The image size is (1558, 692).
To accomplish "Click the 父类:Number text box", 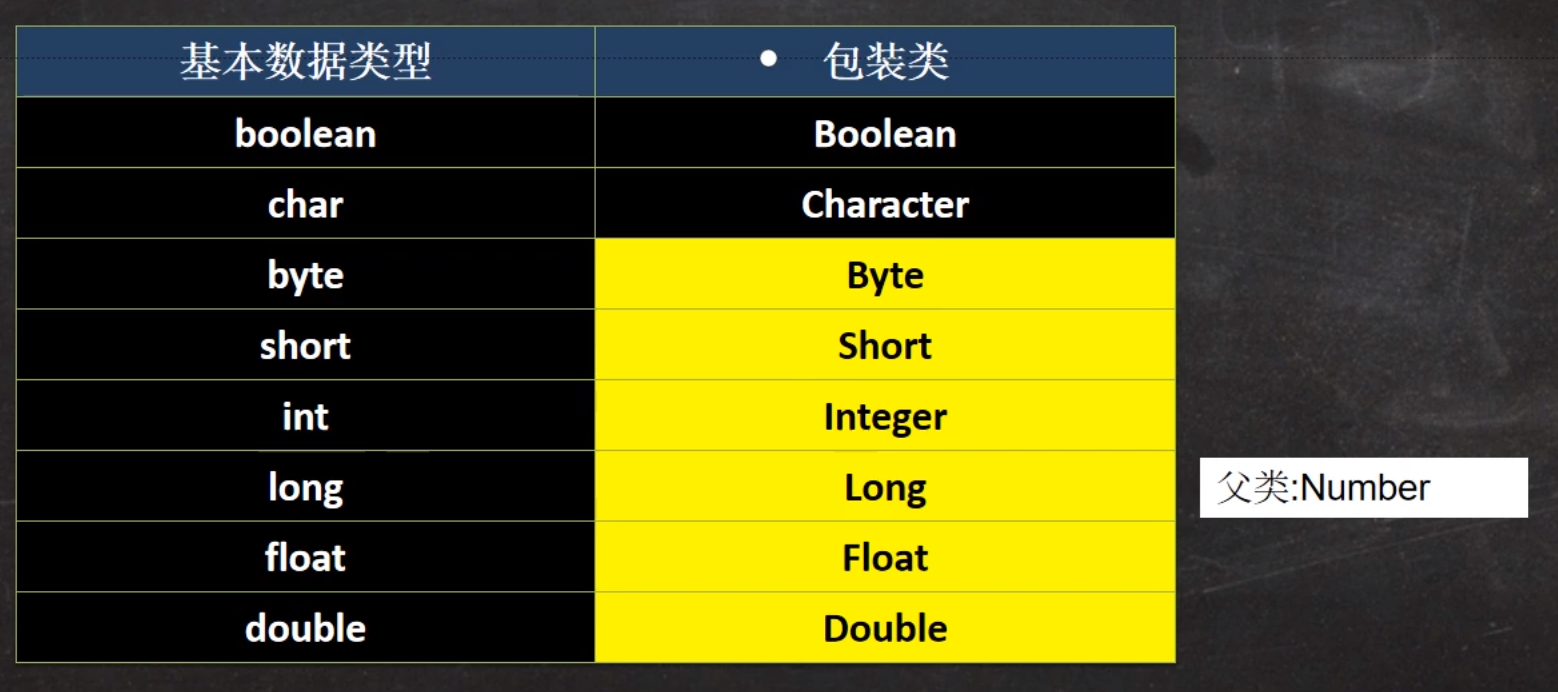I will coord(1363,488).
